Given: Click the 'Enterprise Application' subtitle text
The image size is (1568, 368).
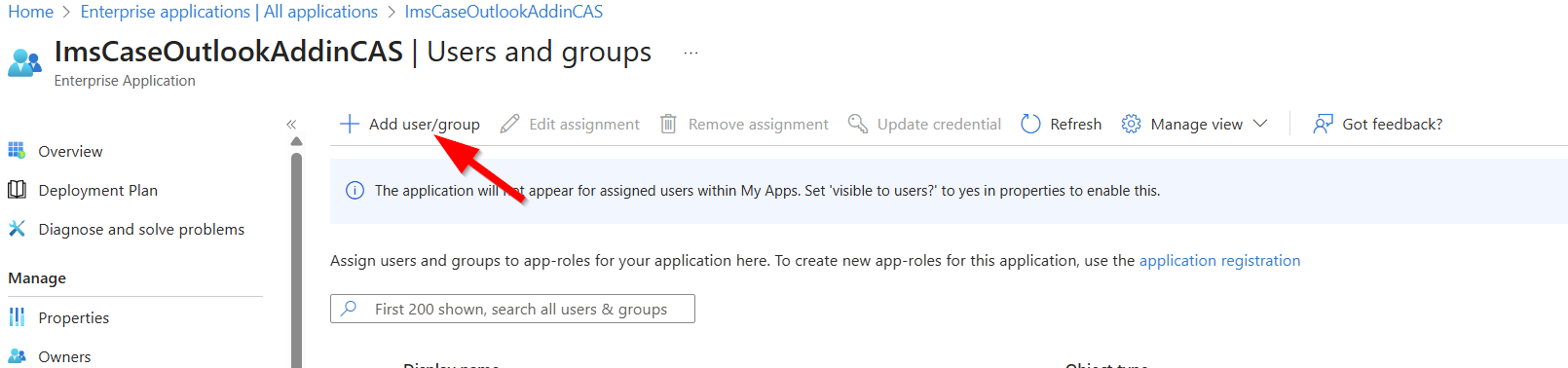Looking at the screenshot, I should tap(125, 81).
